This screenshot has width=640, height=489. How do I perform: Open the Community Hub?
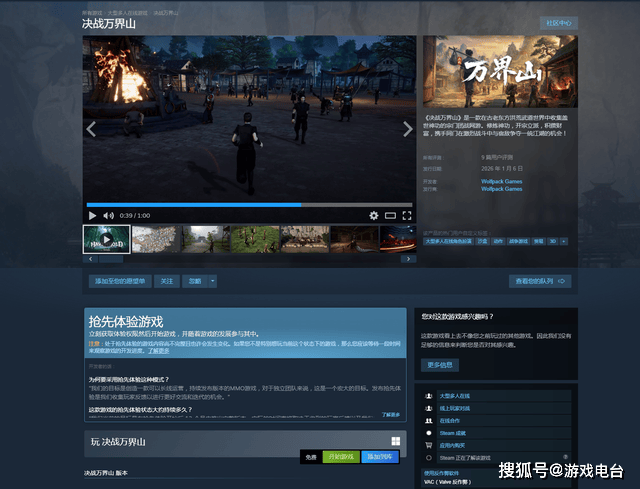pos(557,22)
